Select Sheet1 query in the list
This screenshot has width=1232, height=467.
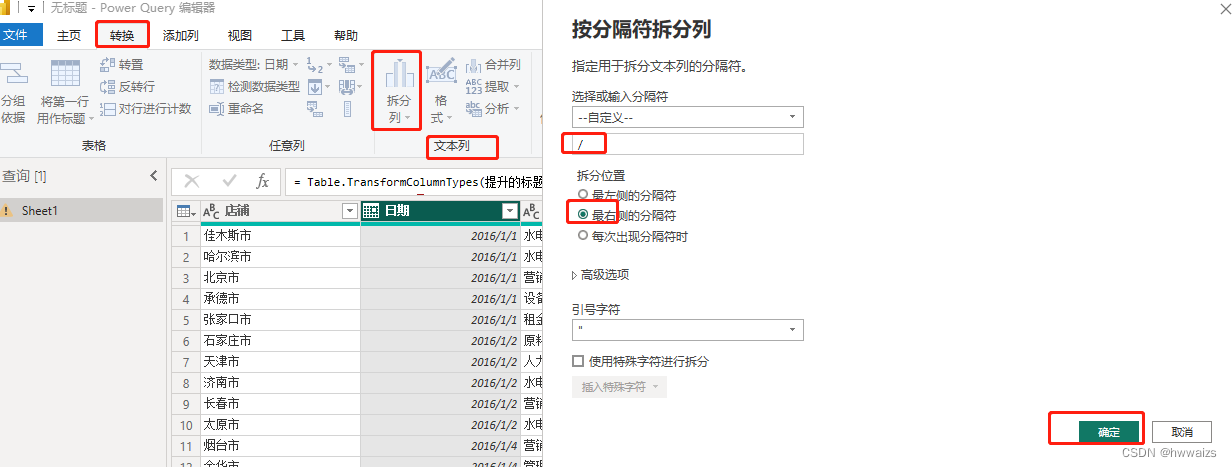coord(81,210)
